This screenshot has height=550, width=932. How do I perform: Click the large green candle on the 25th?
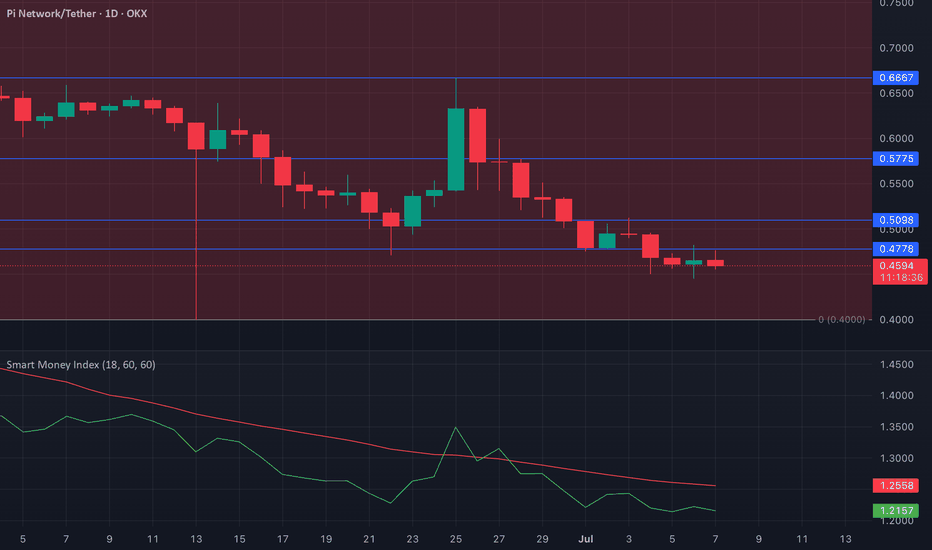pyautogui.click(x=456, y=149)
